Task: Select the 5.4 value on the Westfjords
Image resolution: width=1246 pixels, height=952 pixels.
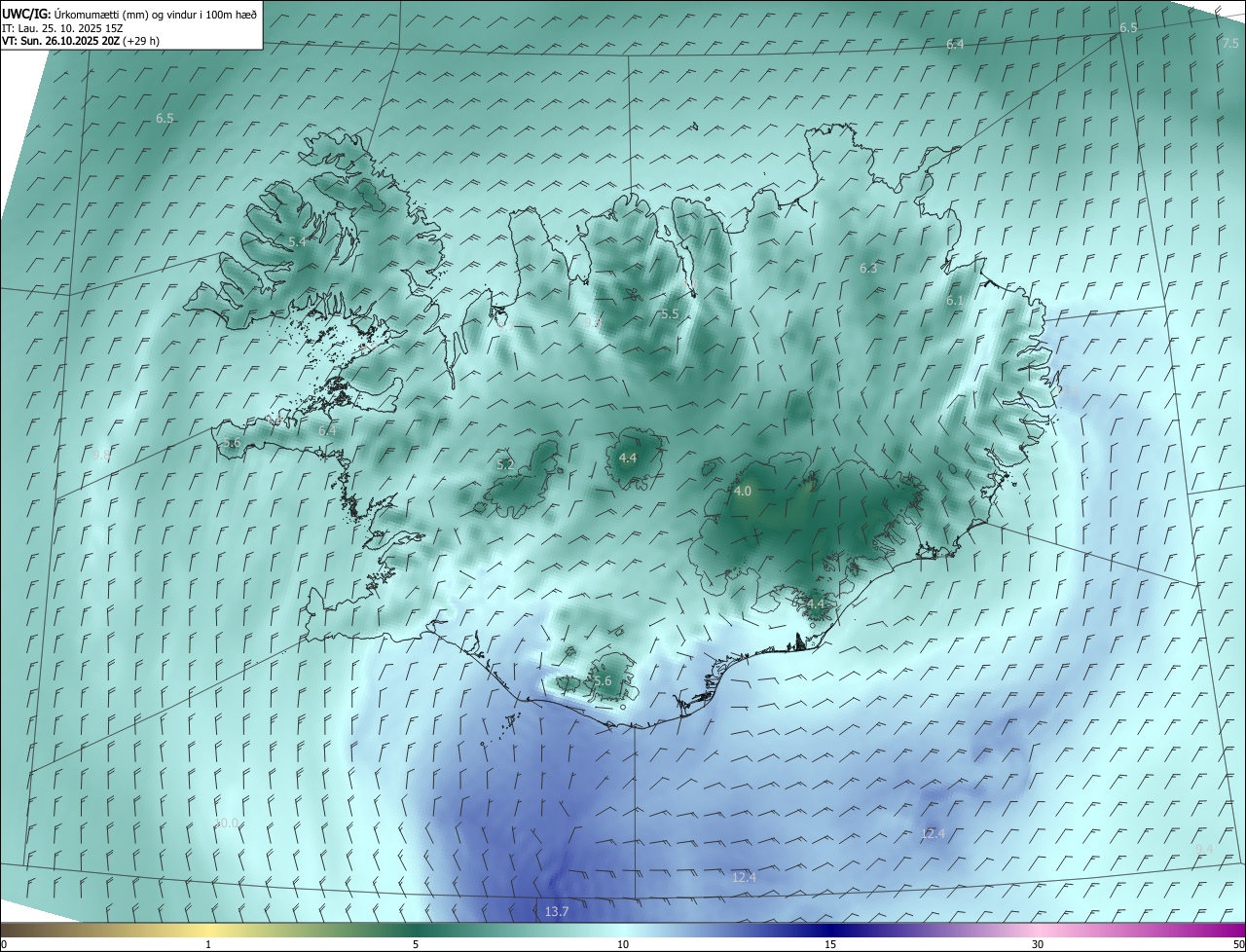Action: coord(297,241)
